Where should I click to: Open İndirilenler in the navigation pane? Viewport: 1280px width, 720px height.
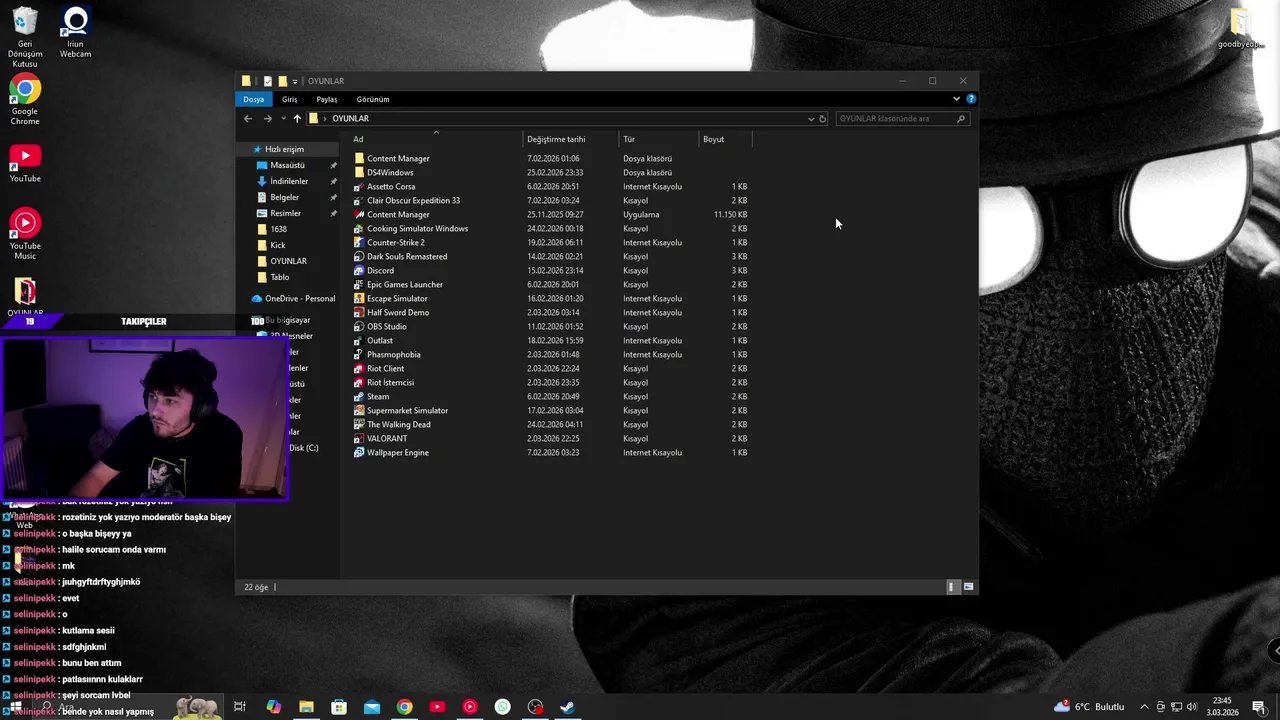point(289,181)
